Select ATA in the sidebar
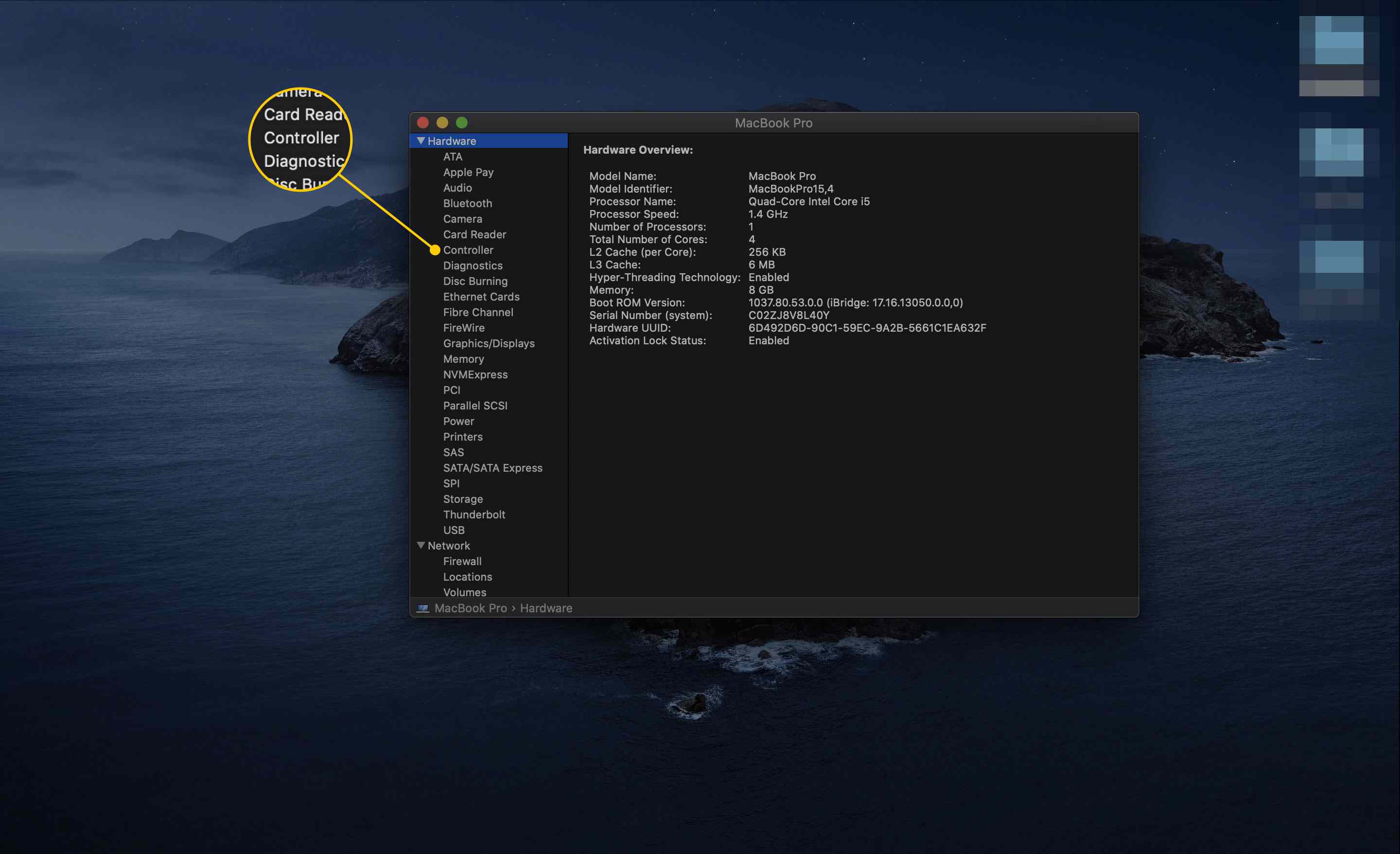1400x854 pixels. point(452,157)
